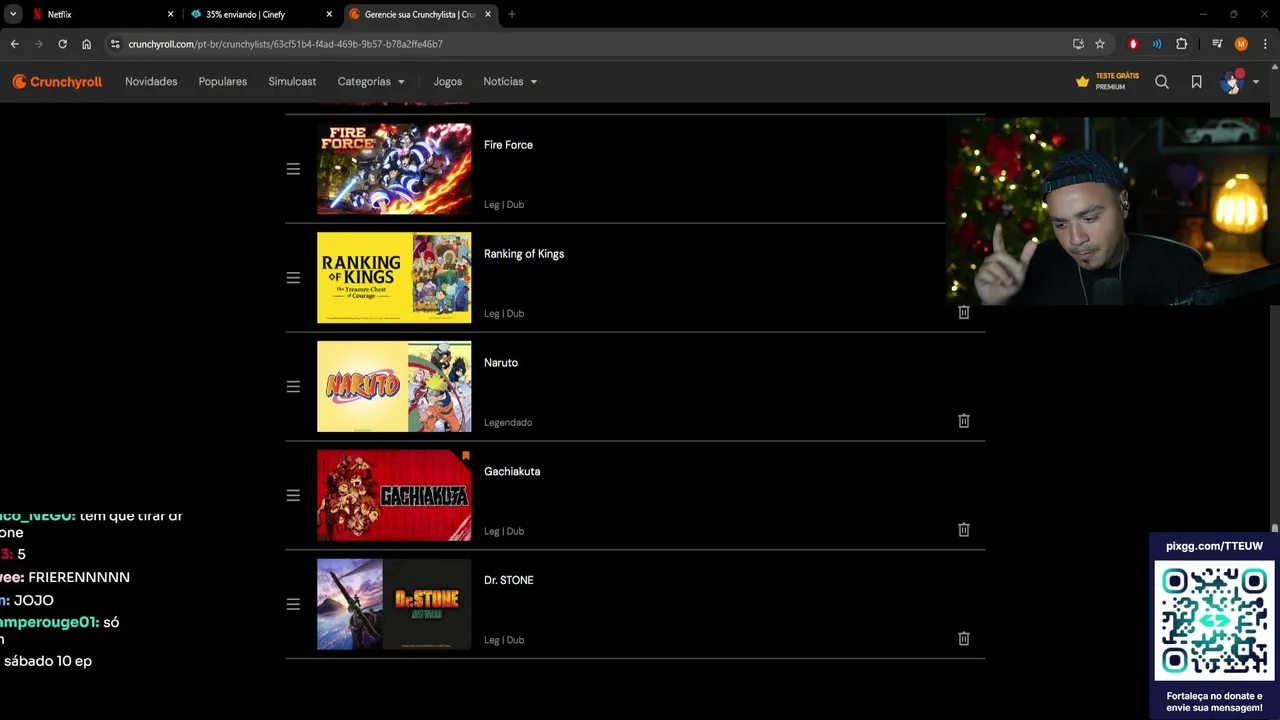
Task: Bookmark this page with the star
Action: click(x=1100, y=44)
